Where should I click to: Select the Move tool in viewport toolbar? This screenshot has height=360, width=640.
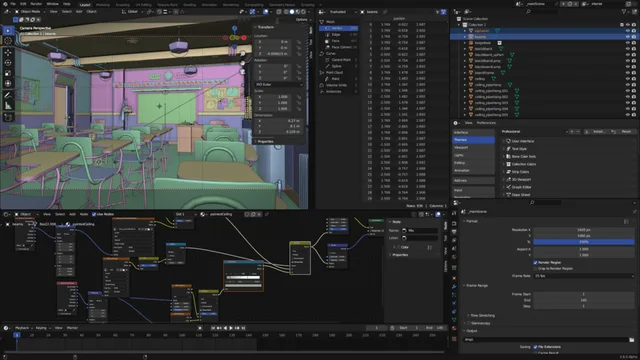click(8, 53)
